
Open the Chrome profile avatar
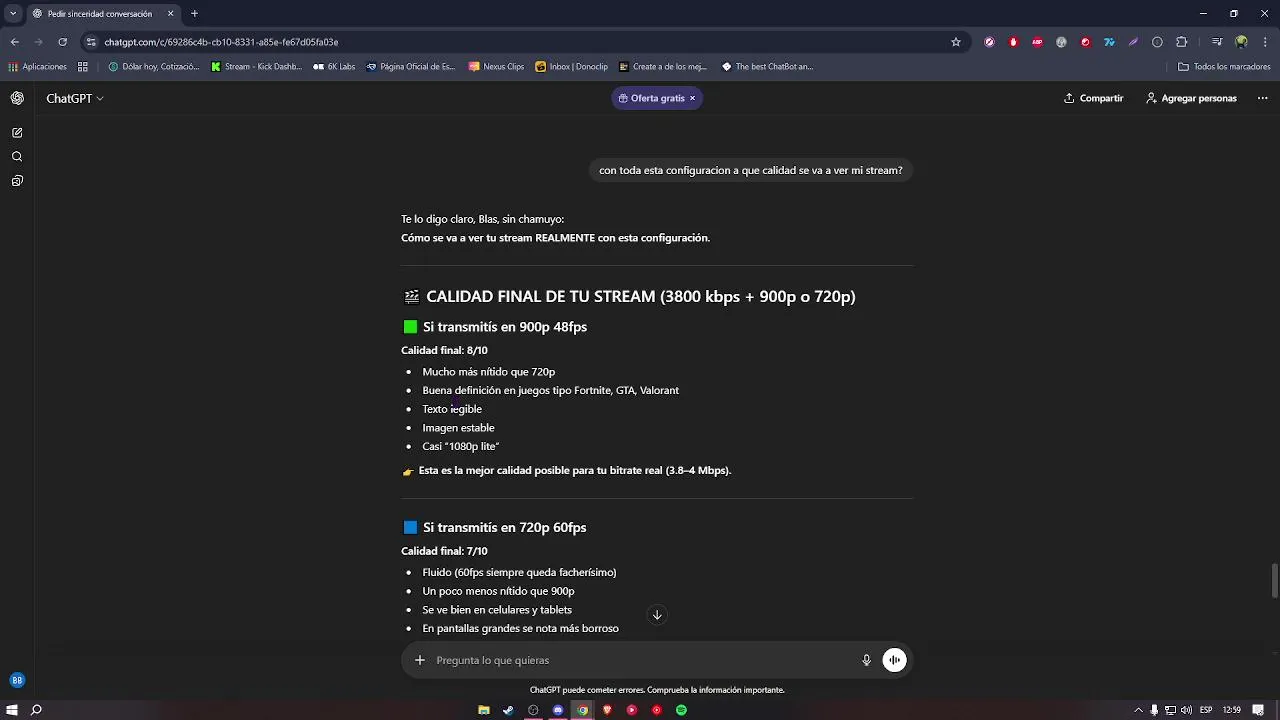(1241, 42)
